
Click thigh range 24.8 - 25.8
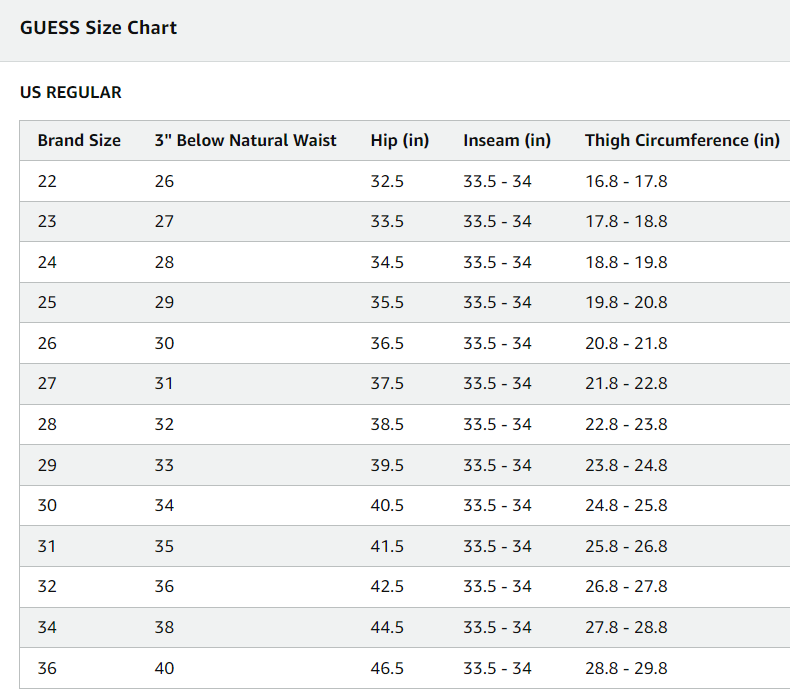click(626, 505)
